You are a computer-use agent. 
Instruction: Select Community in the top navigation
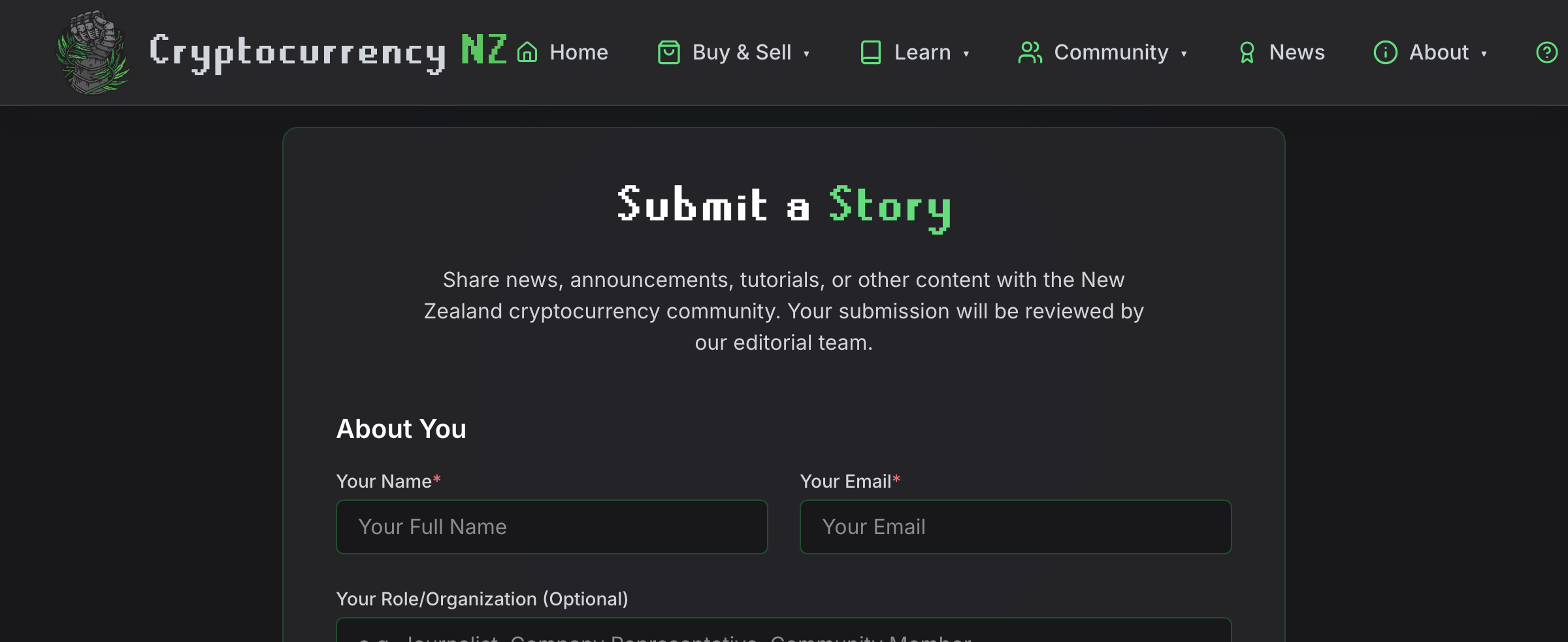tap(1111, 52)
